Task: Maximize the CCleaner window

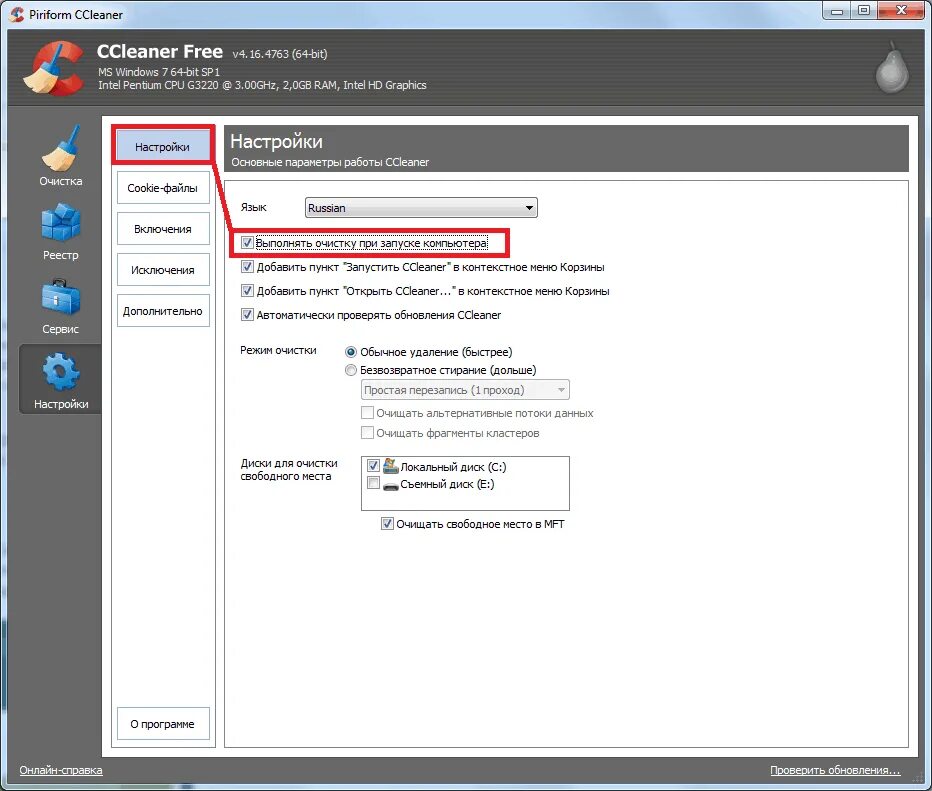Action: 864,10
